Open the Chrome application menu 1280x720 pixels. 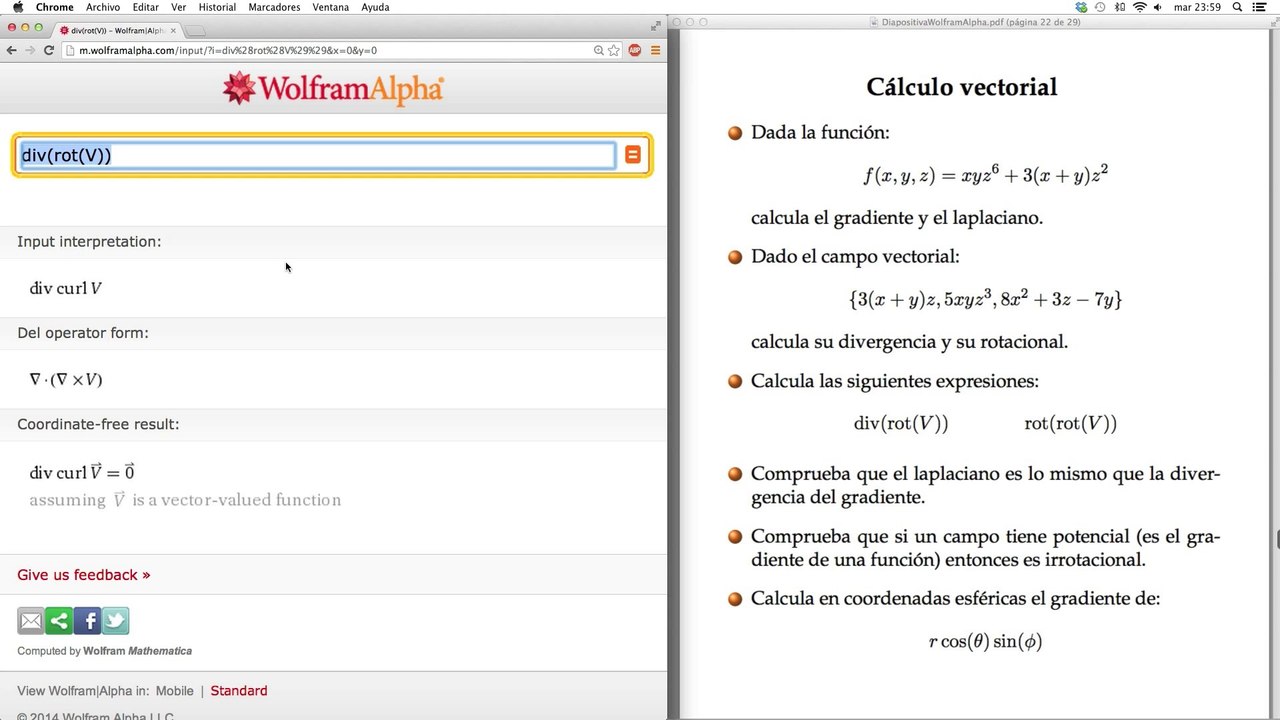(54, 7)
